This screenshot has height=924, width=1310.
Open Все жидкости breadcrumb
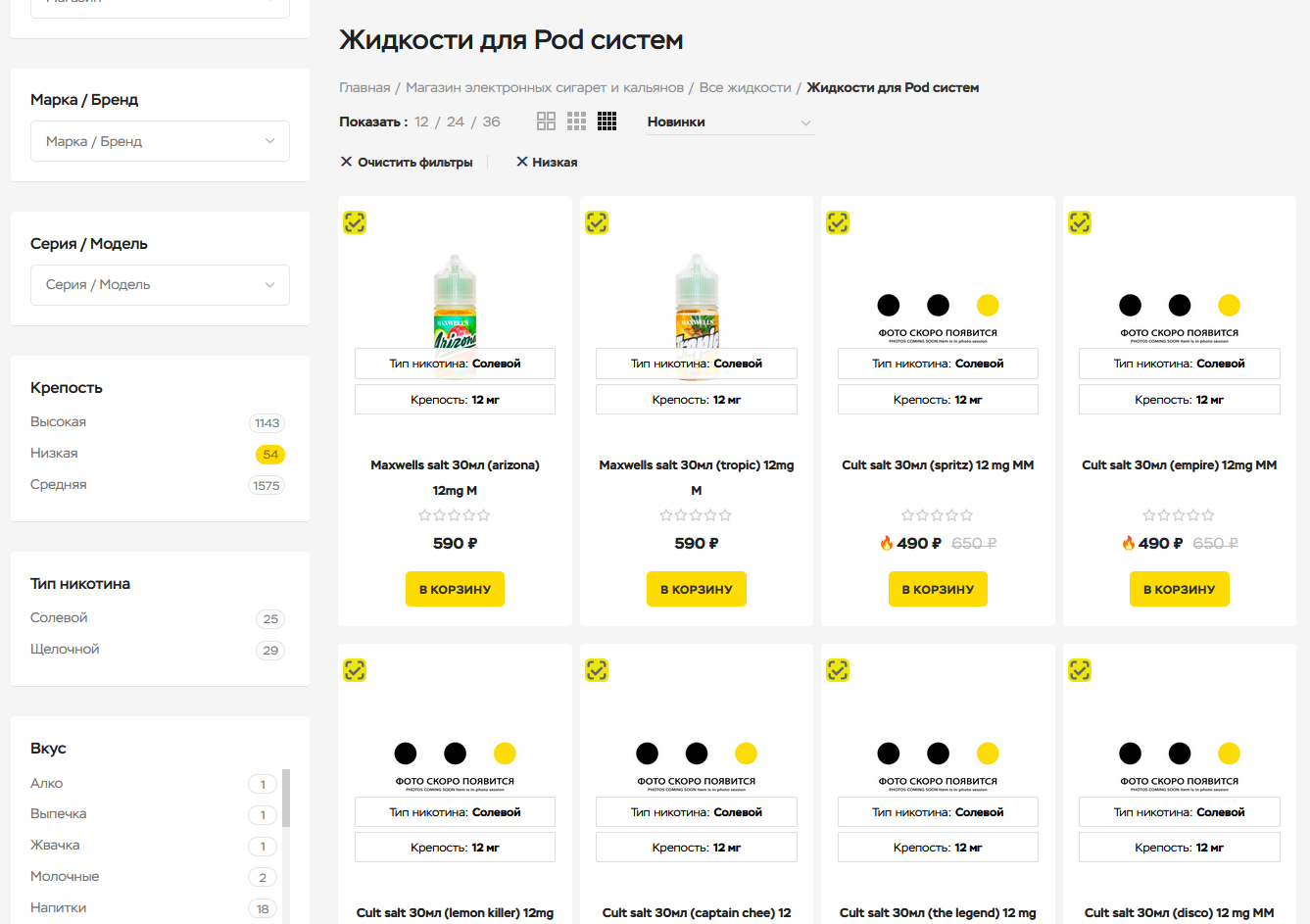tap(745, 87)
